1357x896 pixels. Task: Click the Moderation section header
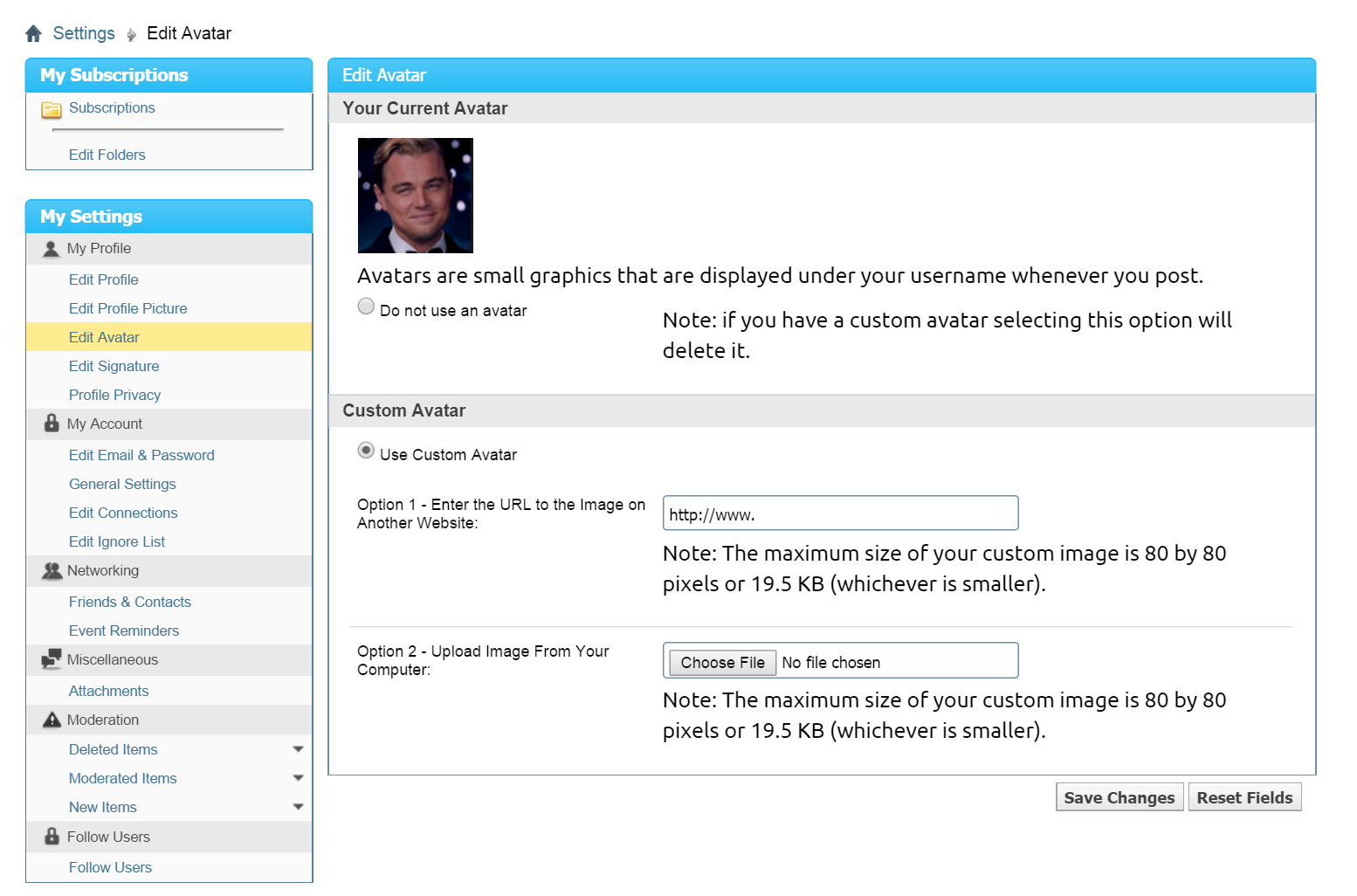(169, 720)
